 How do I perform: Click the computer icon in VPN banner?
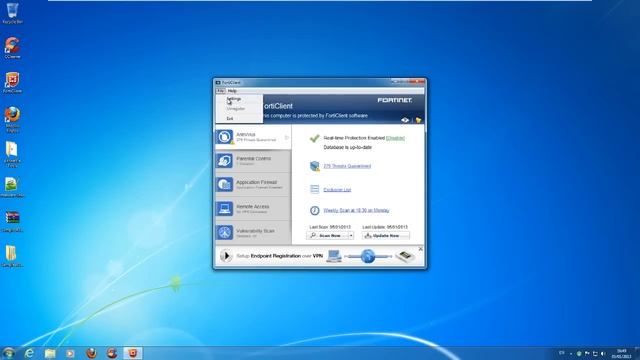(334, 256)
